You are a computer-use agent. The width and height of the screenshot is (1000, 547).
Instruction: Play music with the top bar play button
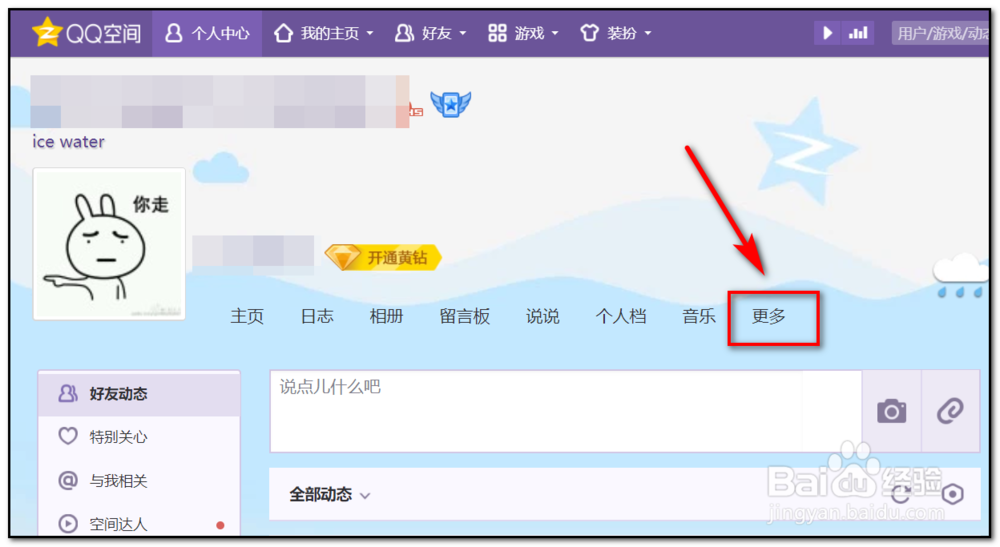(x=827, y=33)
